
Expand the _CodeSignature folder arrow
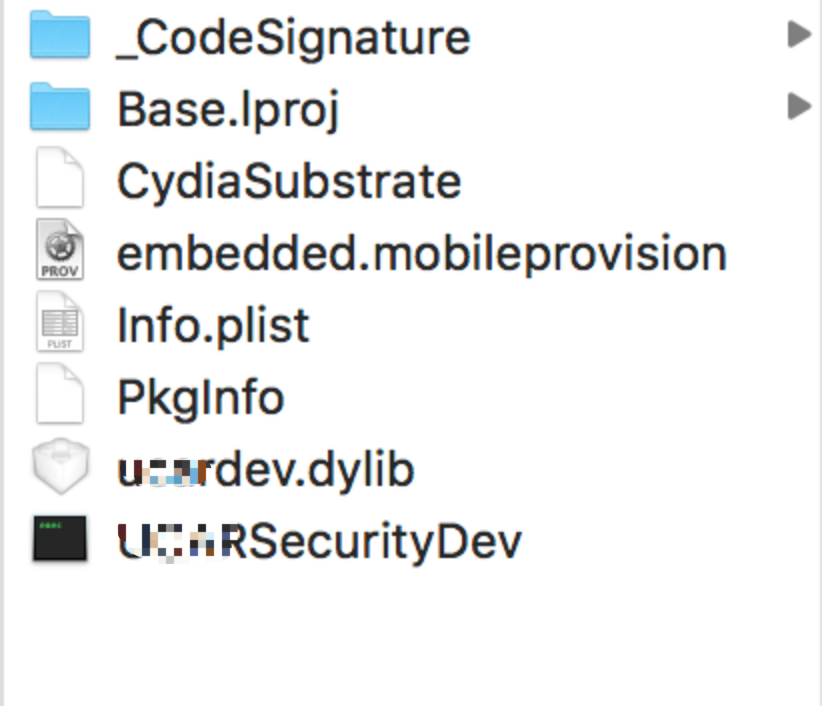coord(799,35)
